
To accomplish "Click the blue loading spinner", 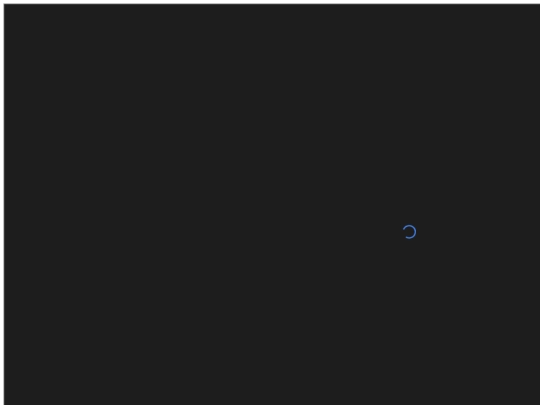I will click(409, 232).
